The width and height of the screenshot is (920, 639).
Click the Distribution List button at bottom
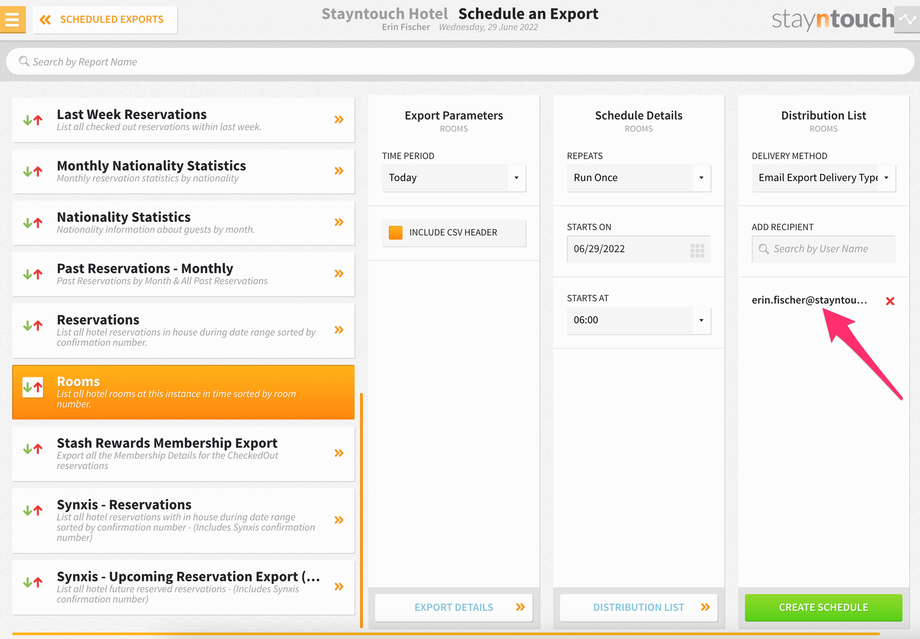(x=638, y=607)
